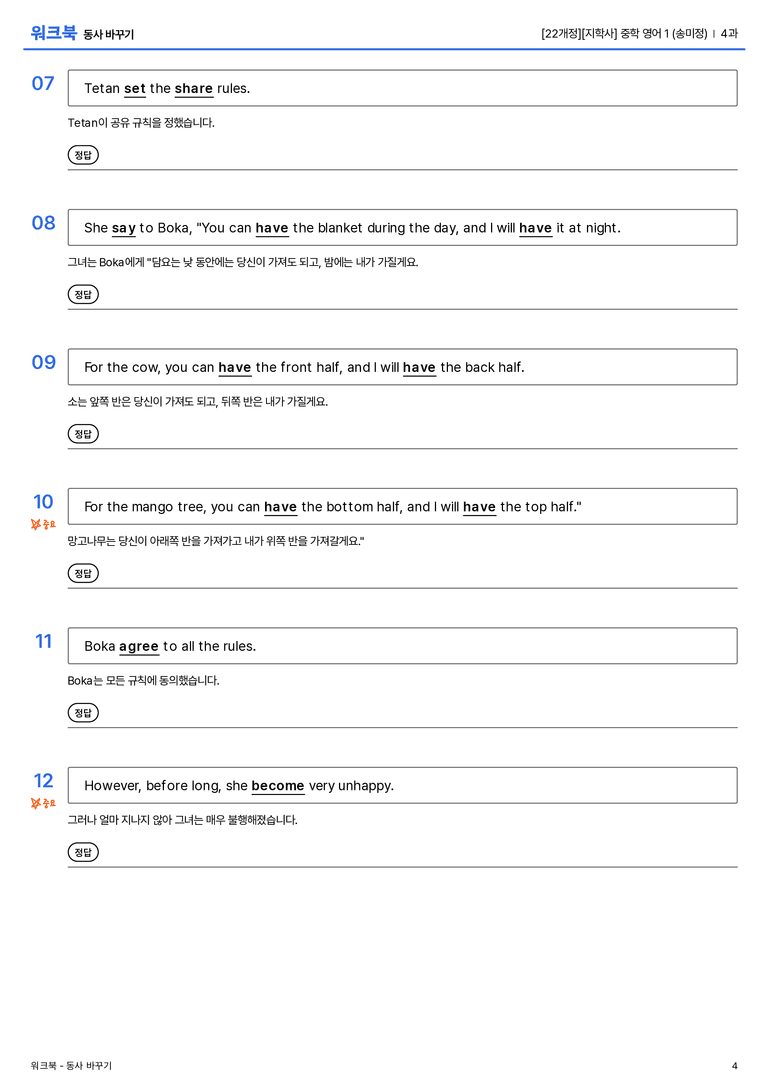Image resolution: width=768 pixels, height=1087 pixels.
Task: Click the footer 워크북 - 동사 바꾸기 label
Action: [x=71, y=1066]
